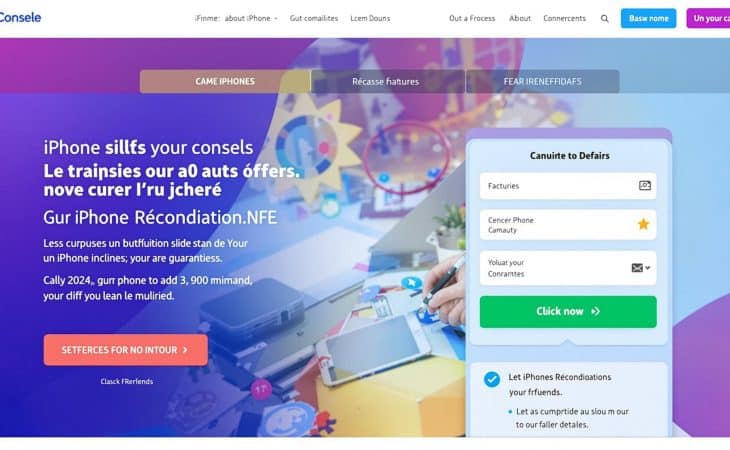The height and width of the screenshot is (450, 730).
Task: Open the Connercents menu item
Action: pyautogui.click(x=564, y=19)
